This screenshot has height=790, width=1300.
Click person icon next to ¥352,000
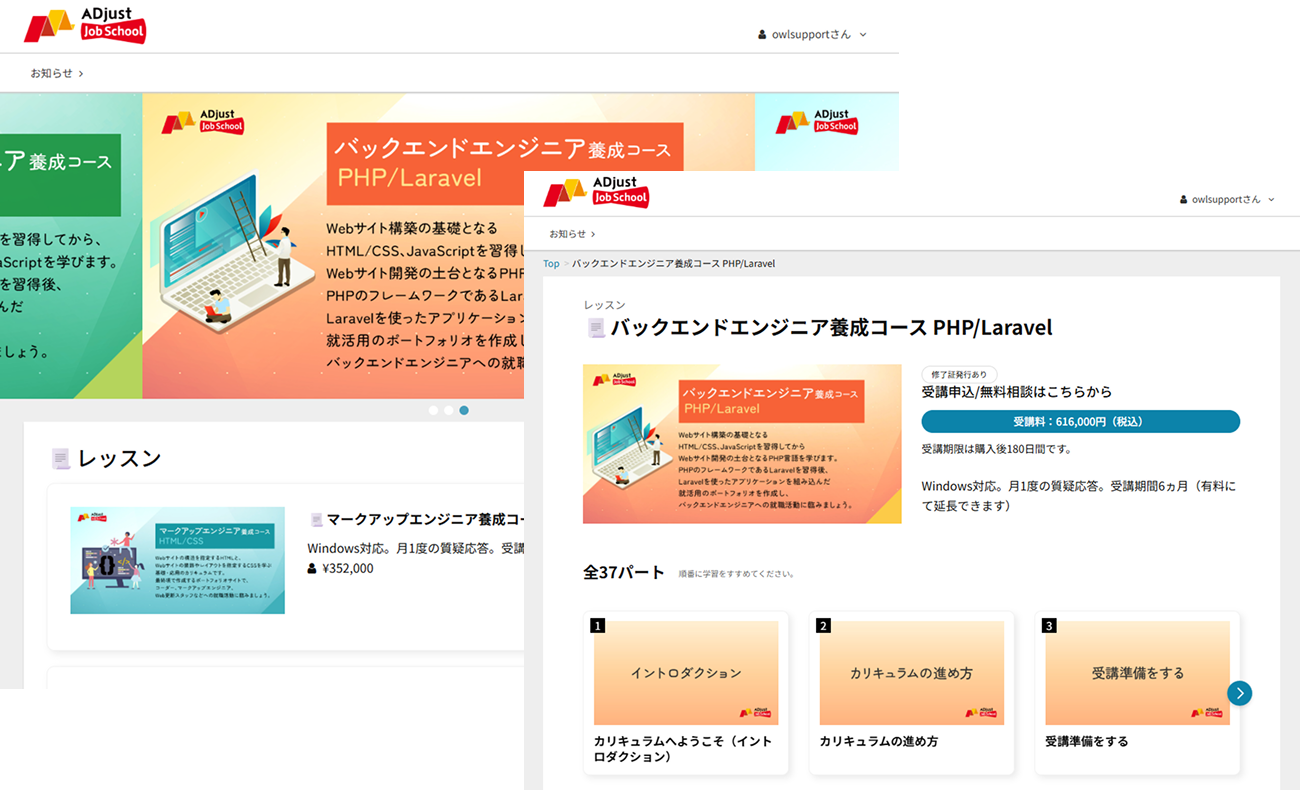tap(312, 568)
